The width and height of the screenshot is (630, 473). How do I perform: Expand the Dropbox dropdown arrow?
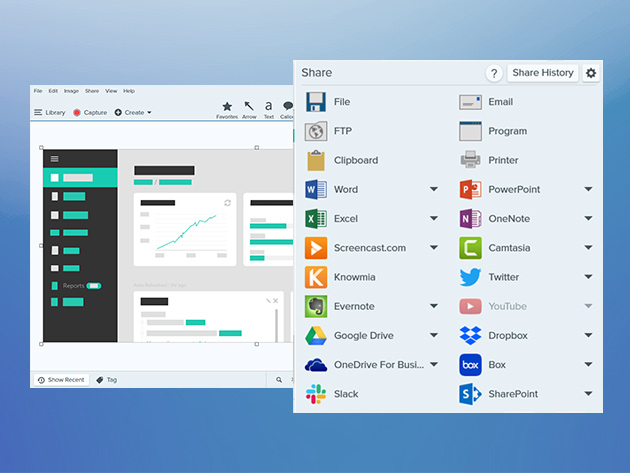tap(588, 335)
